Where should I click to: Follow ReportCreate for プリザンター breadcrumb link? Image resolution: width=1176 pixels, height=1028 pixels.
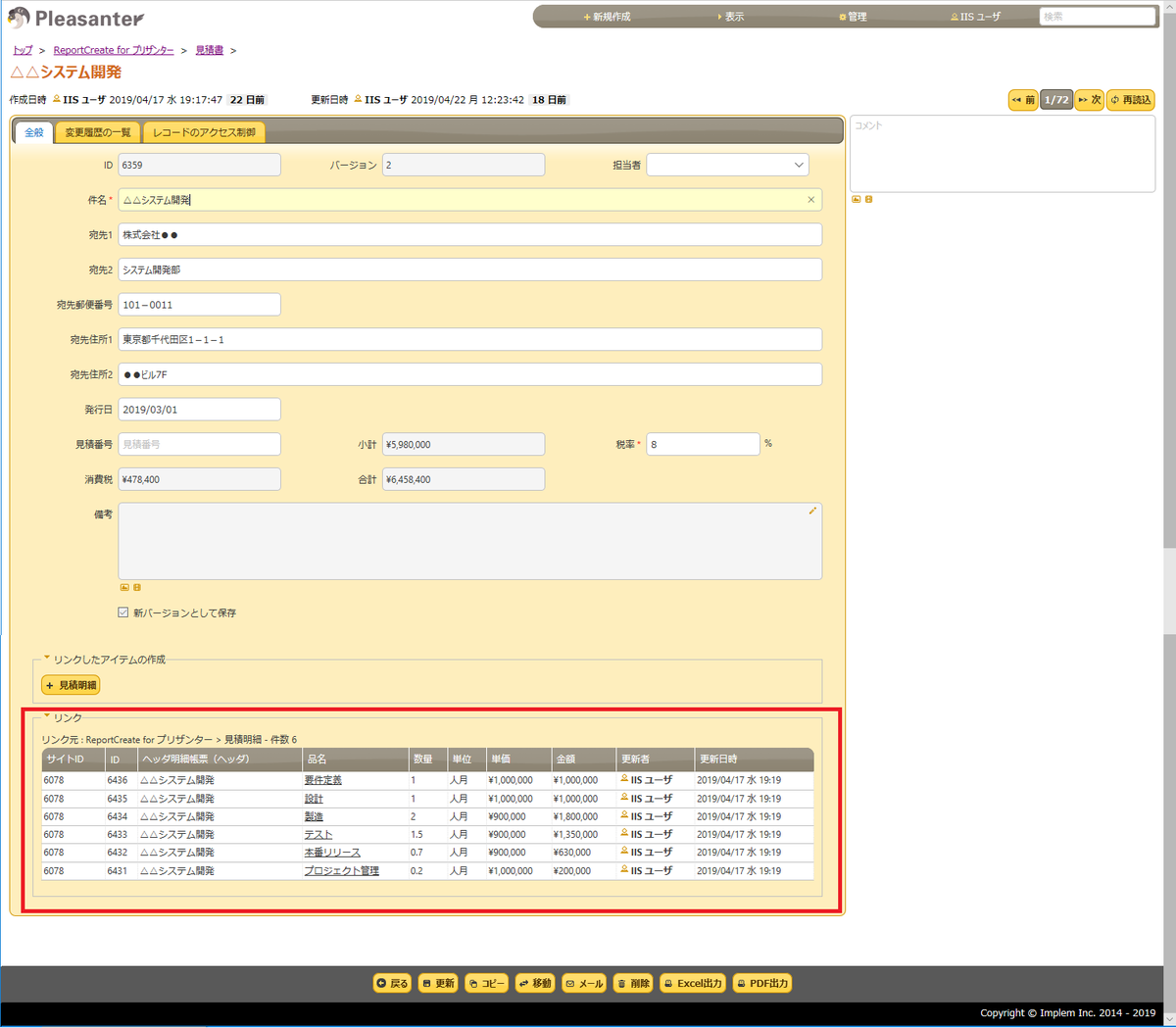(x=114, y=50)
